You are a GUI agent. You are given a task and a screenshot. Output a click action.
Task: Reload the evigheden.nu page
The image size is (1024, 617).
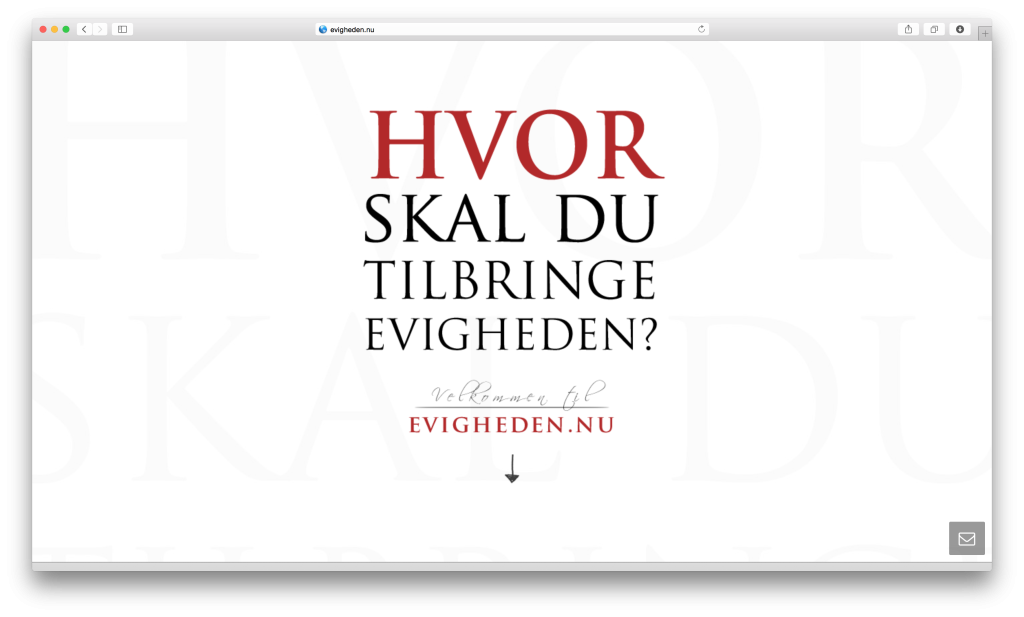[x=701, y=29]
